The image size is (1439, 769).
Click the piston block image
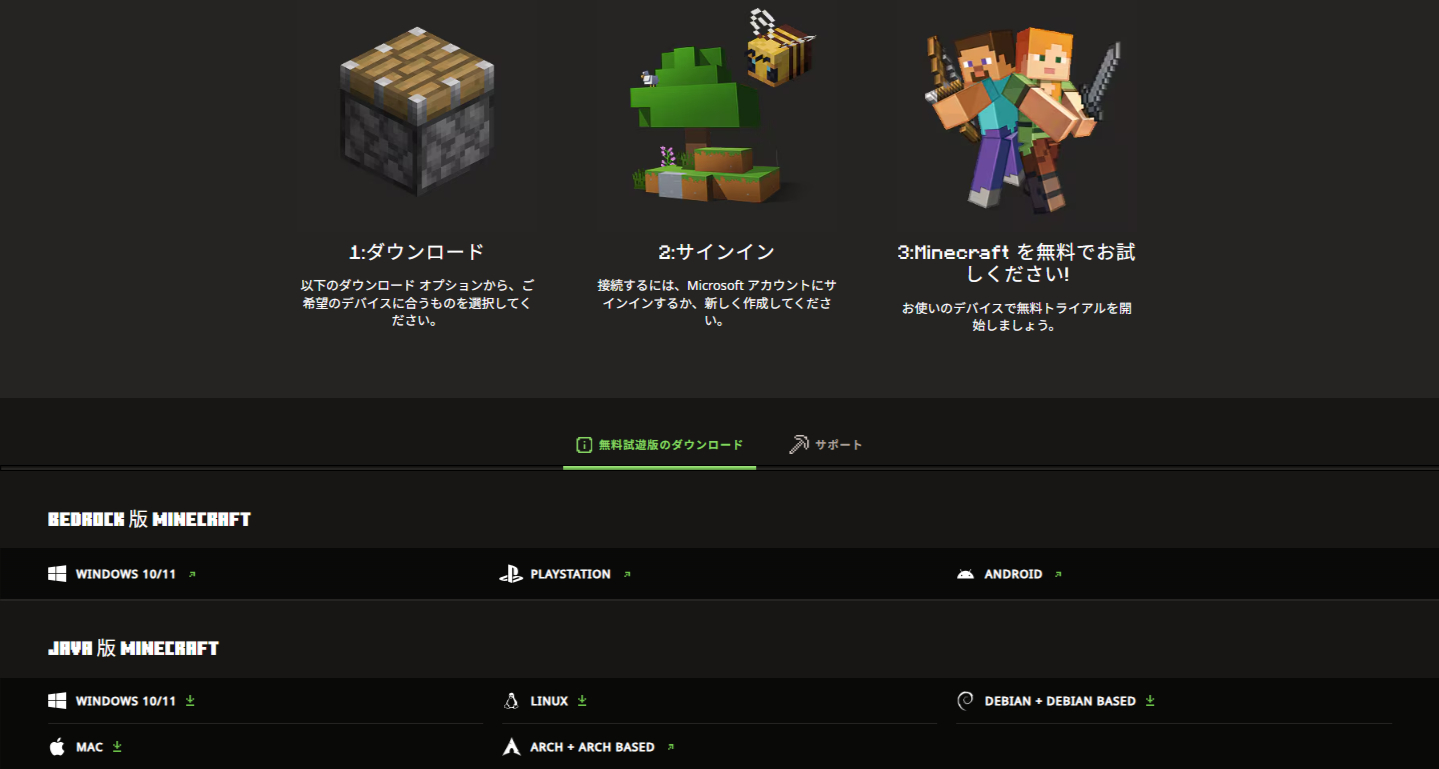pos(417,111)
